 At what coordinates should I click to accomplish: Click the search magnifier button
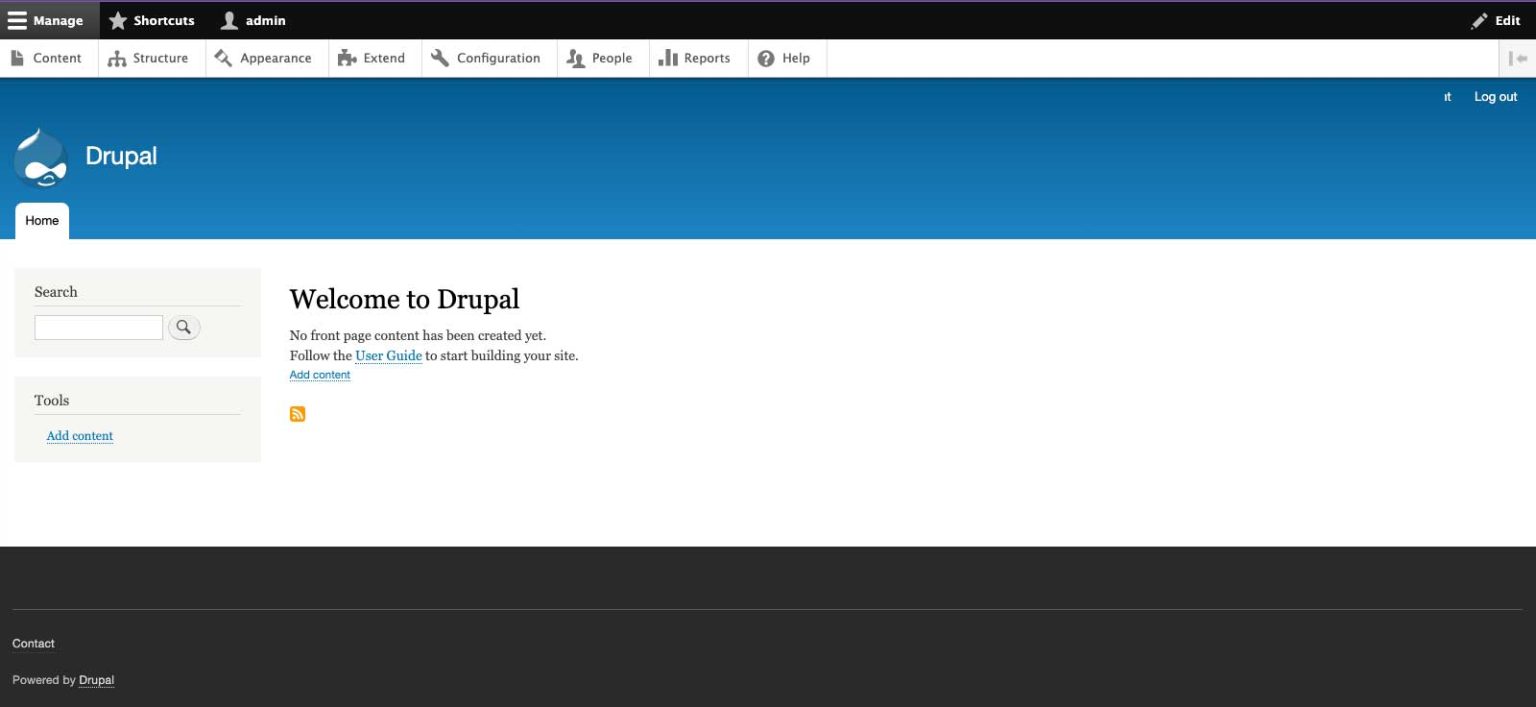[x=184, y=327]
